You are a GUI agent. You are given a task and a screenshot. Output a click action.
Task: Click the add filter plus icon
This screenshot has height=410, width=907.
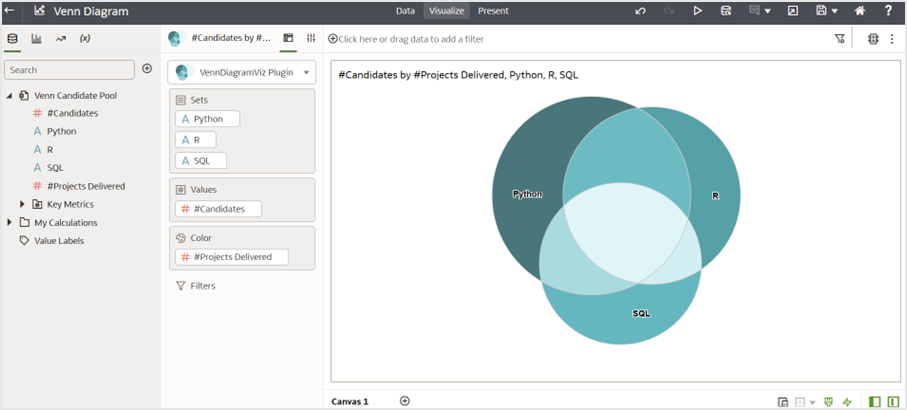coord(333,39)
